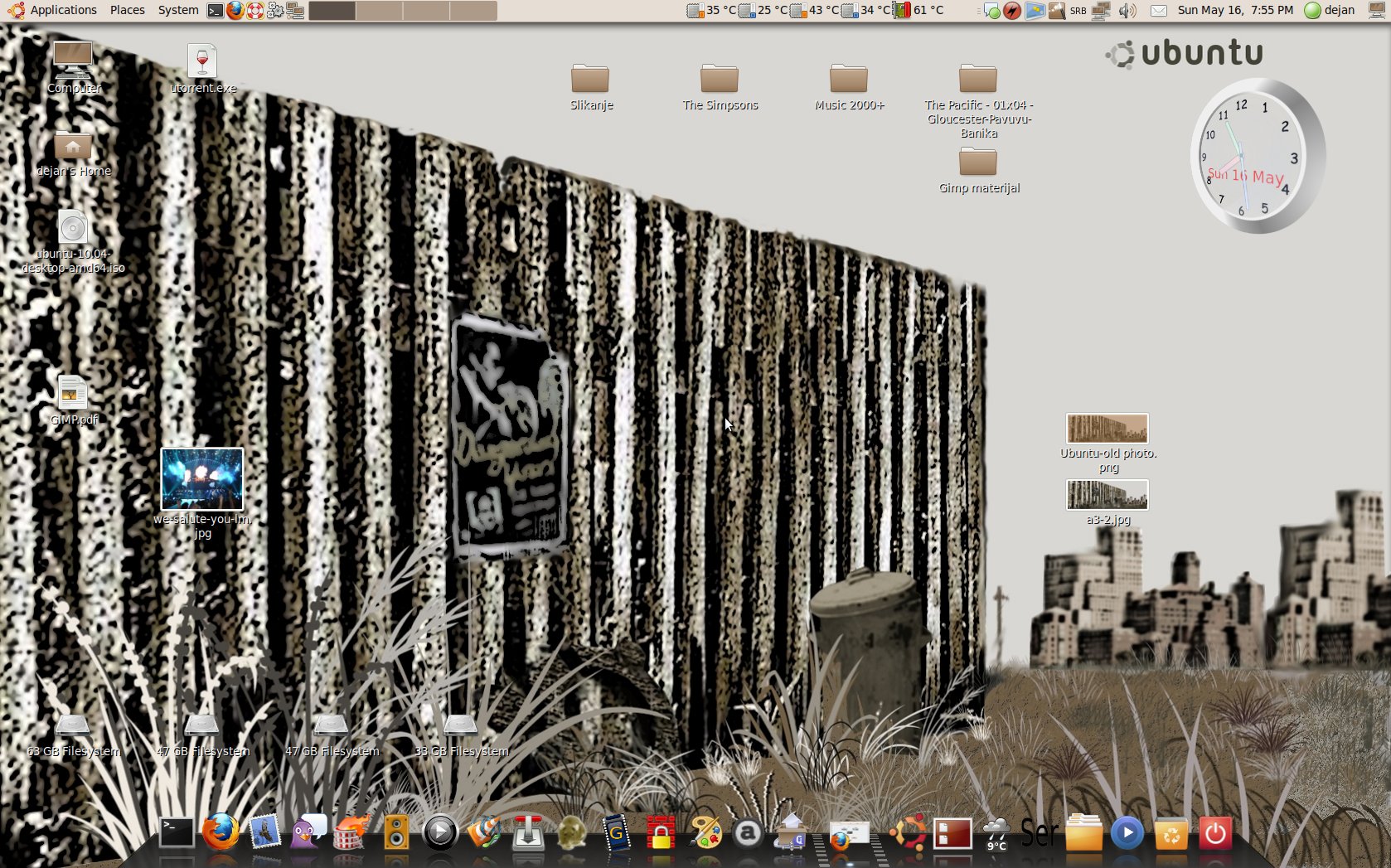Open the bird stamp mail icon in the dock
This screenshot has width=1391, height=868.
click(x=264, y=832)
